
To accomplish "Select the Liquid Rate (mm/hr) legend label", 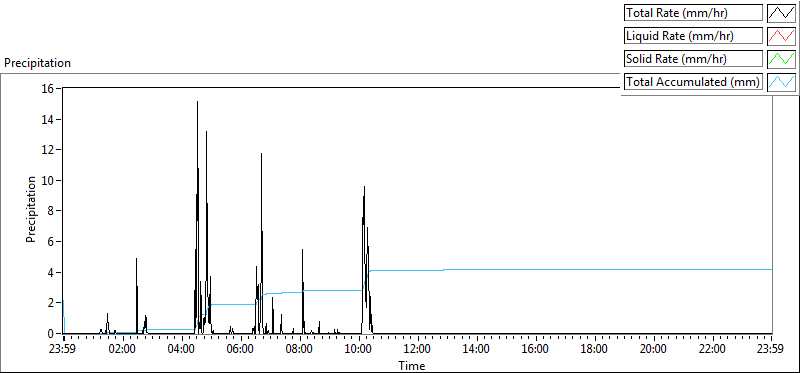I will [x=693, y=36].
